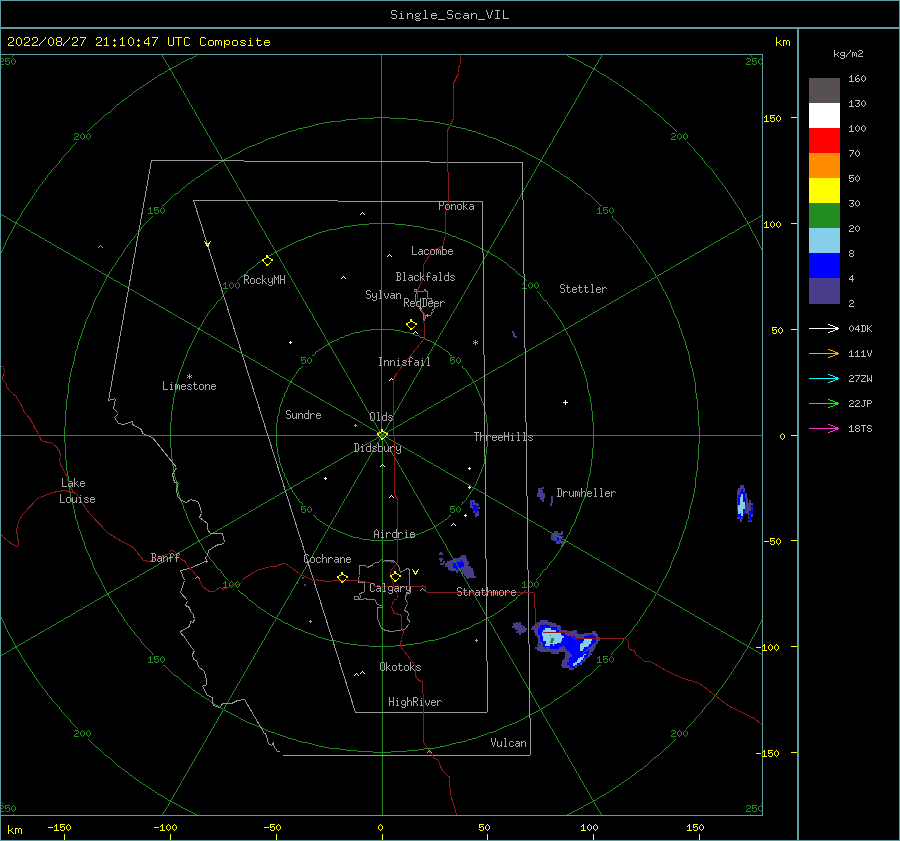Viewport: 900px width, 841px height.
Task: Click the 04DK legend label
Action: click(x=860, y=329)
